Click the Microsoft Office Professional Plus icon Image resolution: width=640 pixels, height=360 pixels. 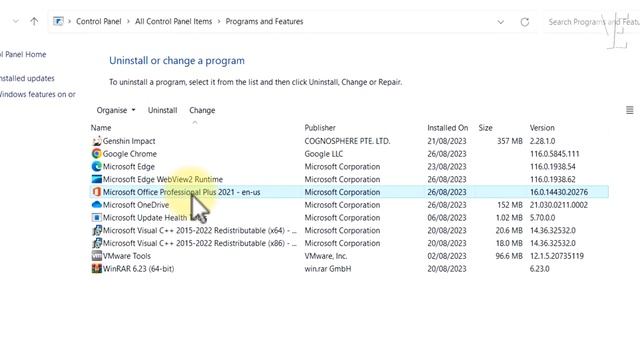tap(97, 192)
